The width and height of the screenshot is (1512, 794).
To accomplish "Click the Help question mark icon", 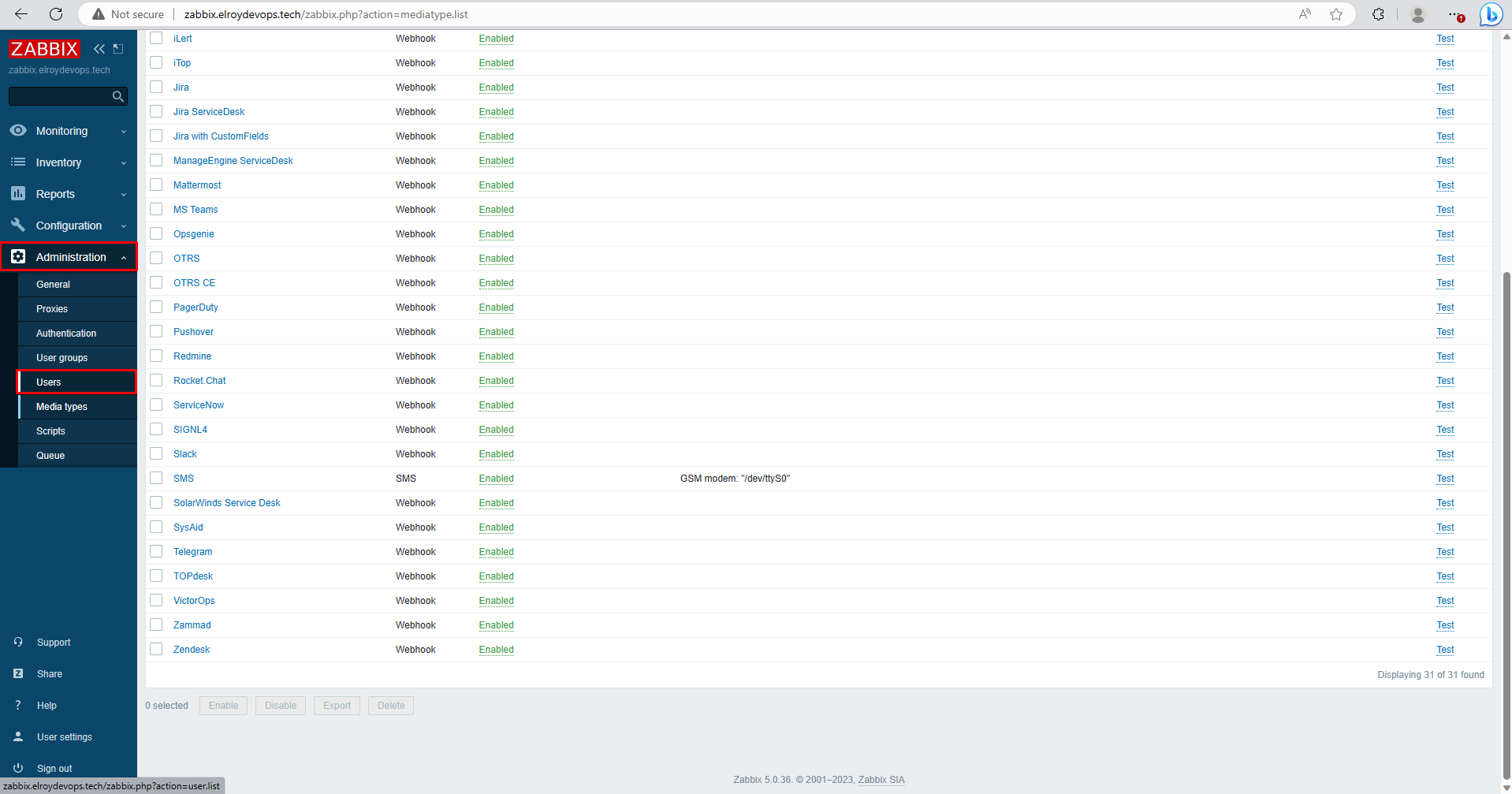I will 18,705.
